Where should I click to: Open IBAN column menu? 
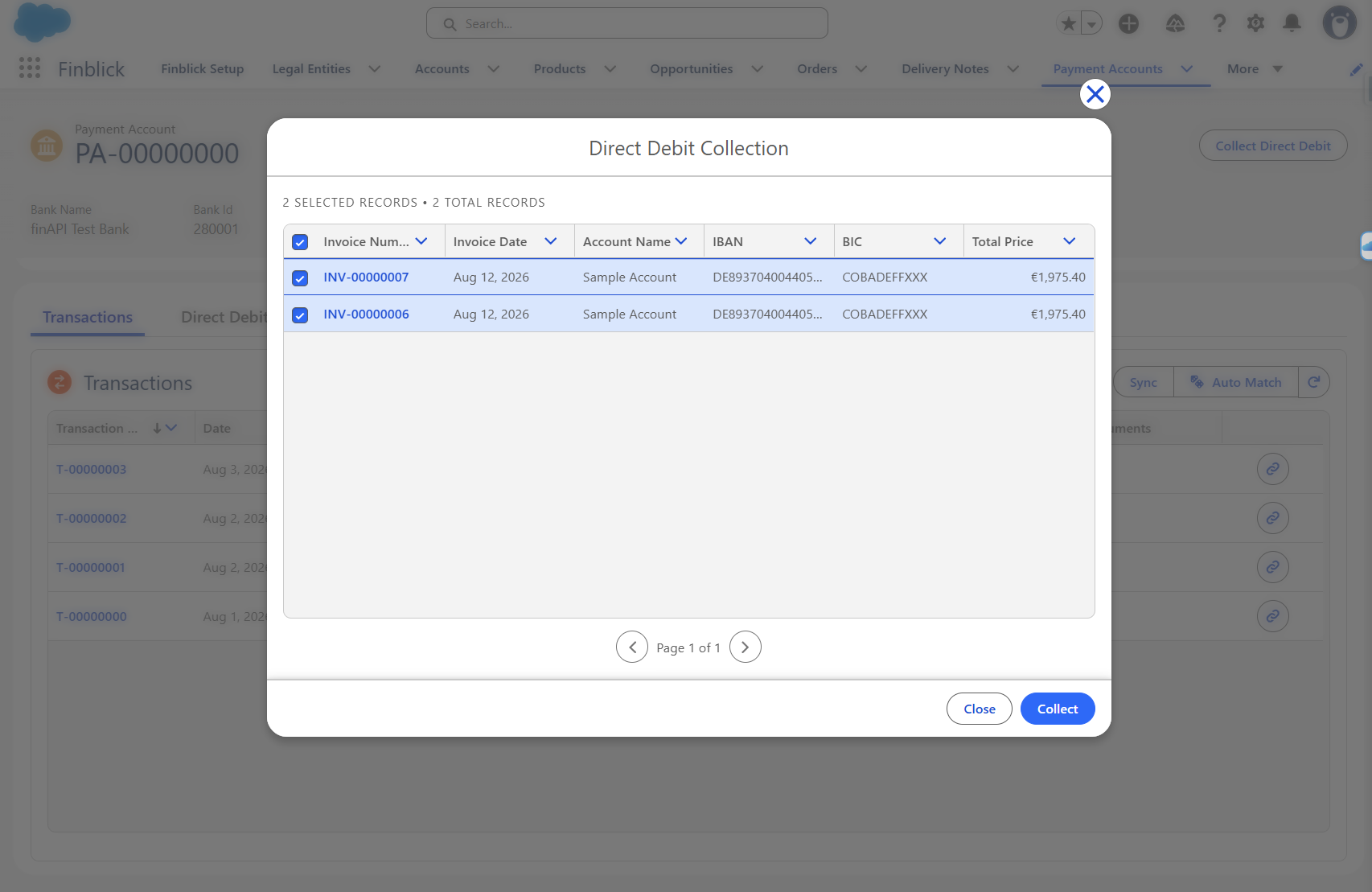[811, 241]
